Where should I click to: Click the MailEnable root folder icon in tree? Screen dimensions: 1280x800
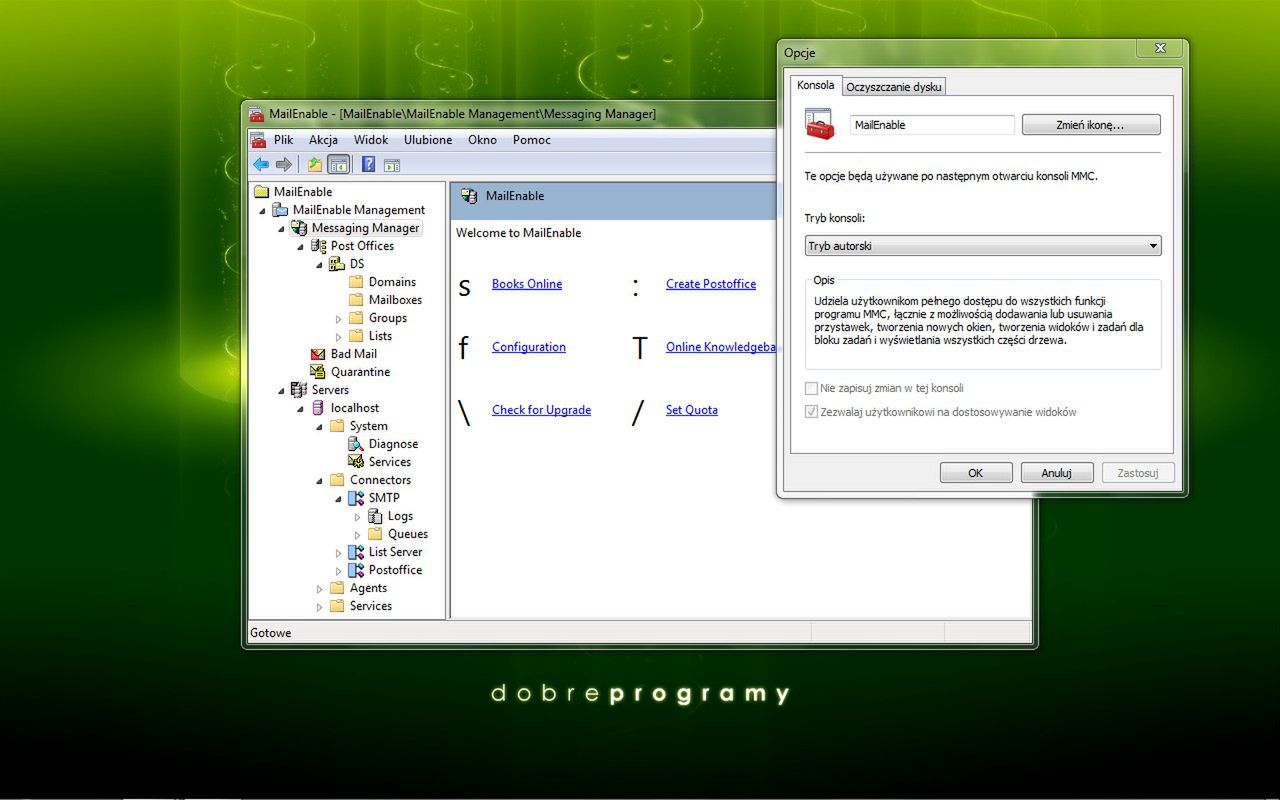click(262, 192)
